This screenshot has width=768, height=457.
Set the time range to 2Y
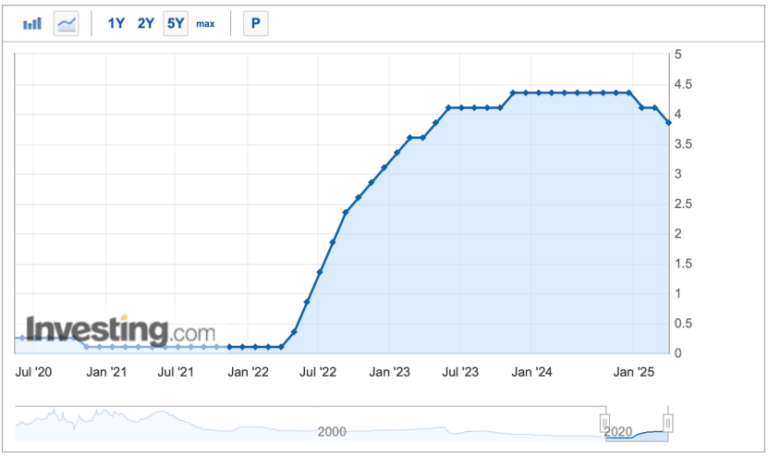(145, 23)
